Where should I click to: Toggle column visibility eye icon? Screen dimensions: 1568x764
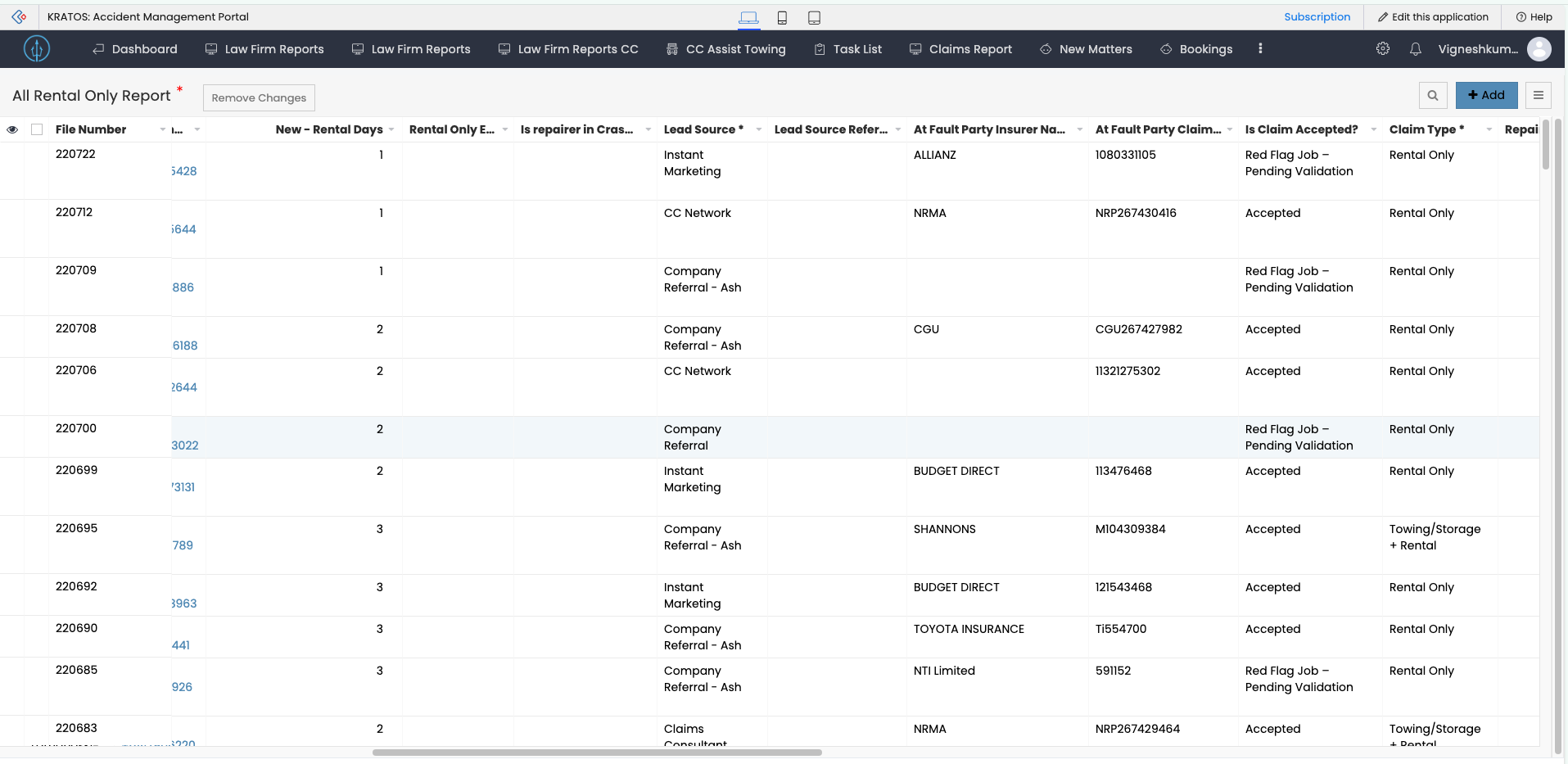click(x=12, y=129)
